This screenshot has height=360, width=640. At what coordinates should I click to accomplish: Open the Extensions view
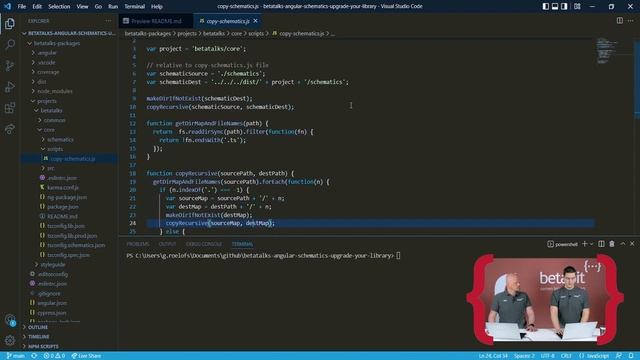click(10, 108)
